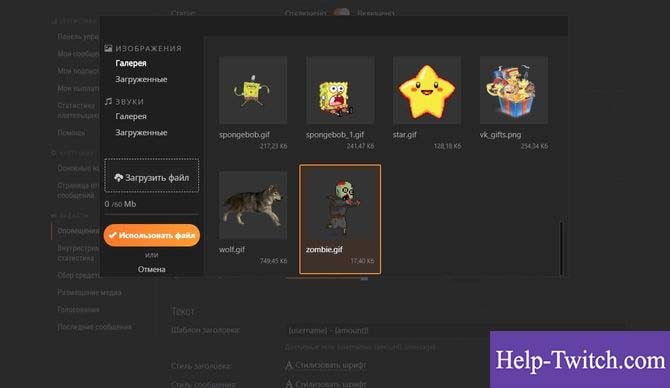Select the spongebob_1.gif image
The height and width of the screenshot is (388, 670).
(x=340, y=90)
